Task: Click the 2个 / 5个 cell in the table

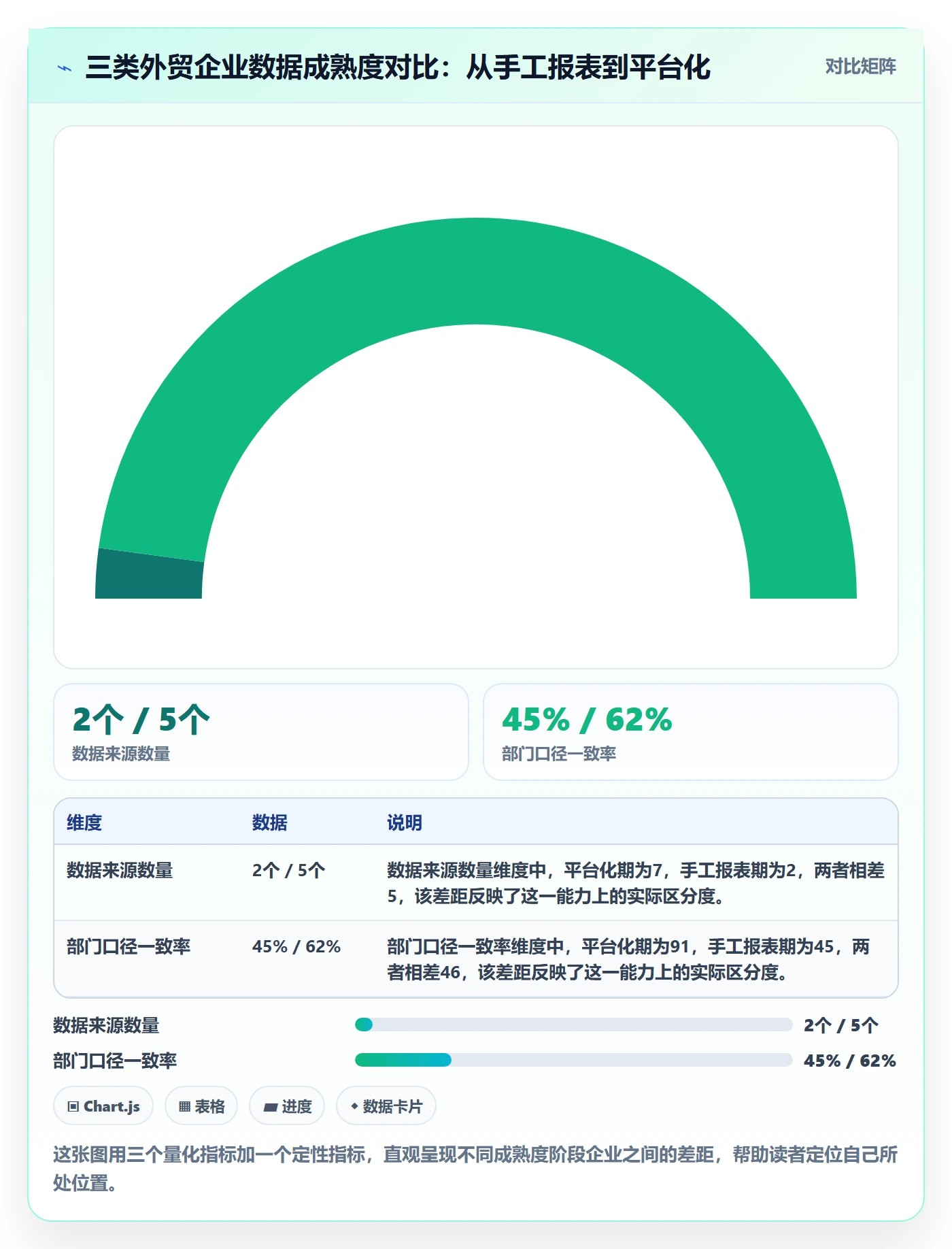Action: 288,870
